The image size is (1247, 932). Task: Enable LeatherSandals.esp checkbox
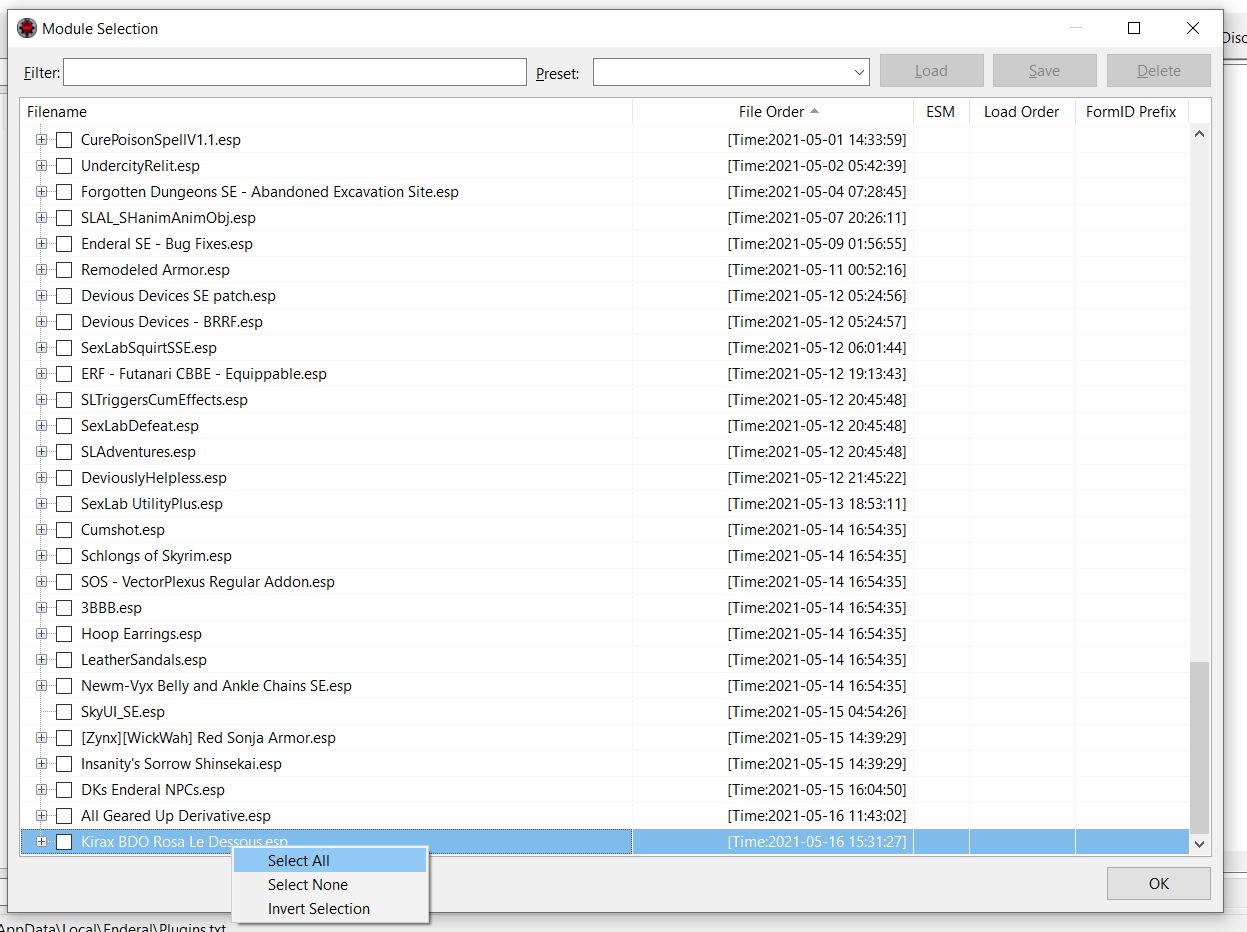(64, 660)
